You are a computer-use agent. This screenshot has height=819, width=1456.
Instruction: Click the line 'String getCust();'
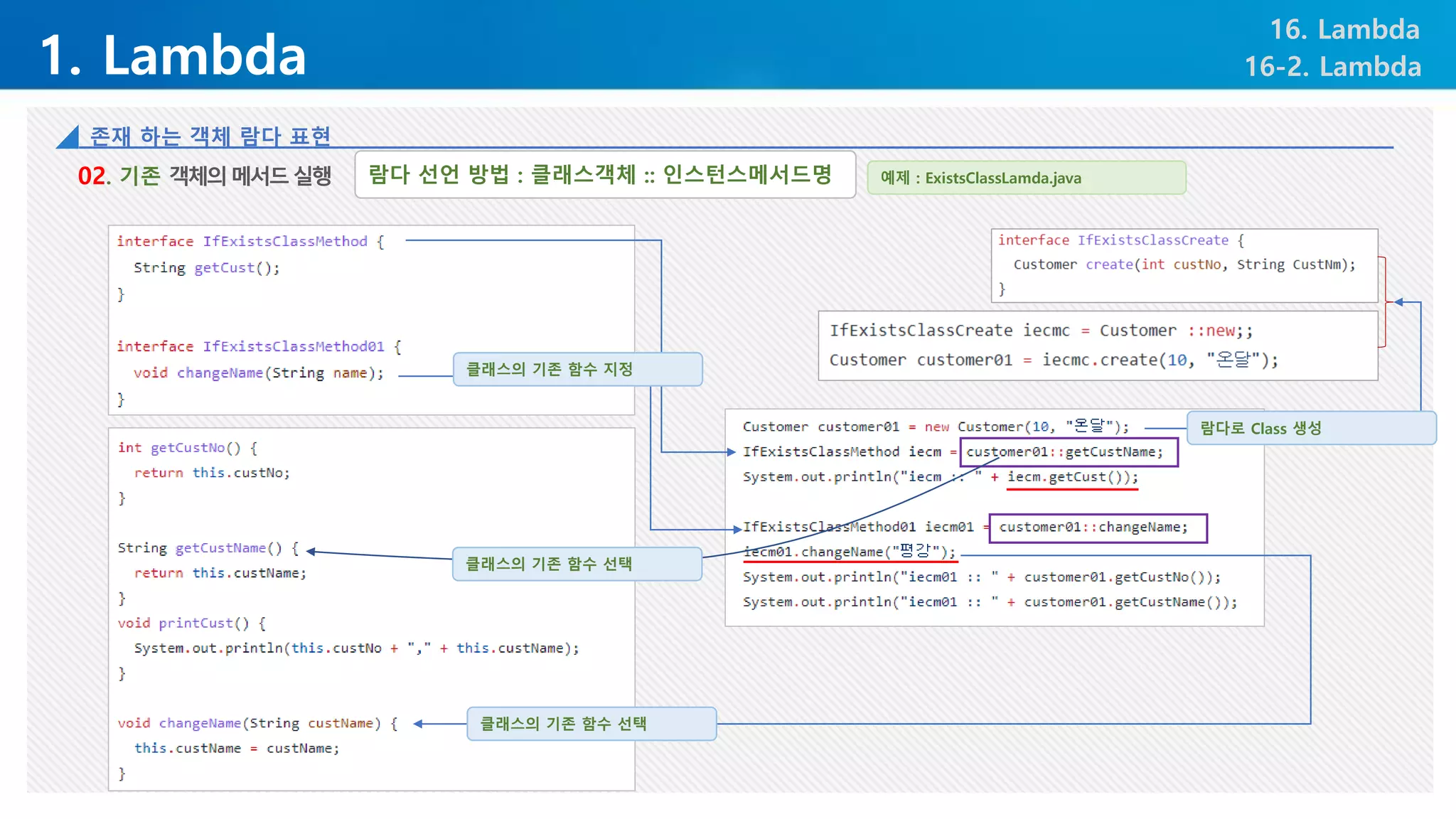pos(207,268)
